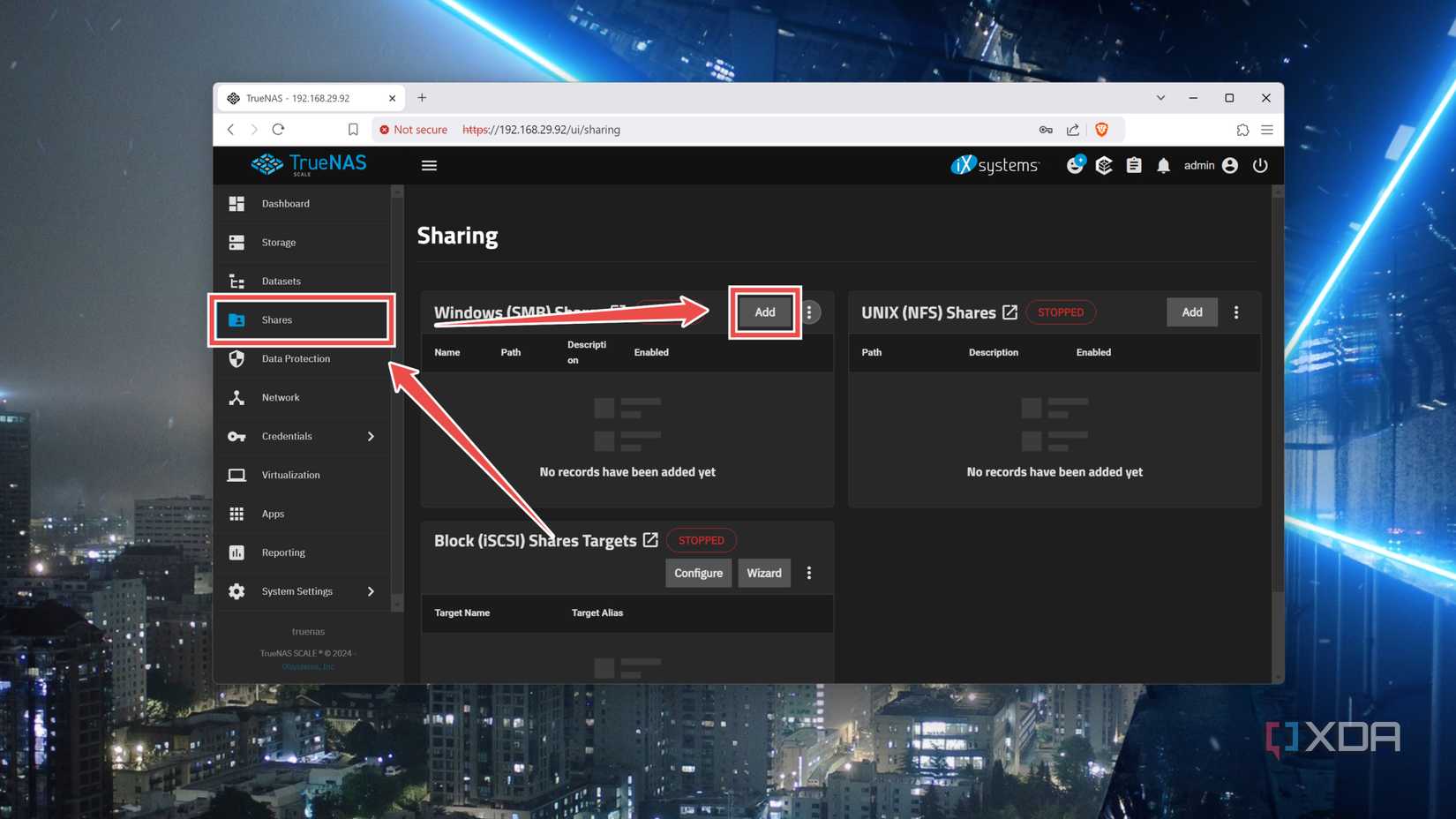This screenshot has height=819, width=1456.
Task: Click the power options icon
Action: 1260,165
